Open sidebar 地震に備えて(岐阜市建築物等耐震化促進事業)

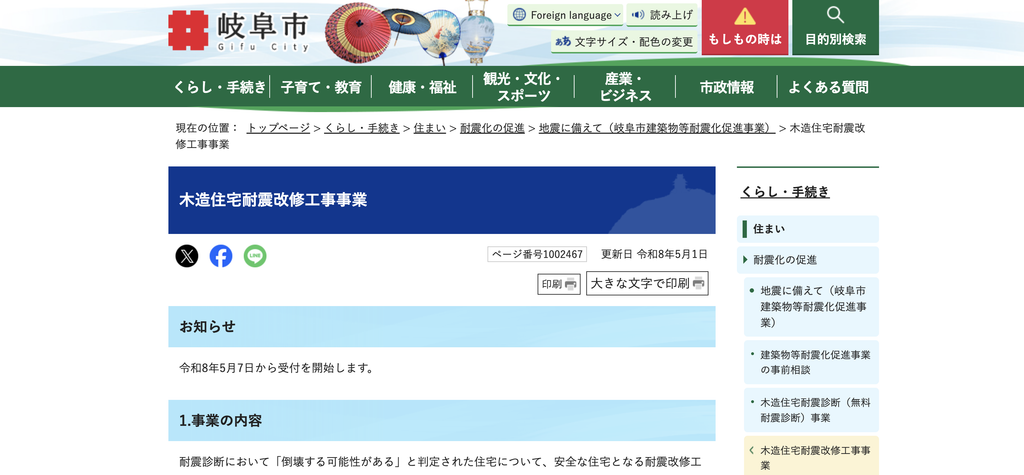[x=811, y=306]
